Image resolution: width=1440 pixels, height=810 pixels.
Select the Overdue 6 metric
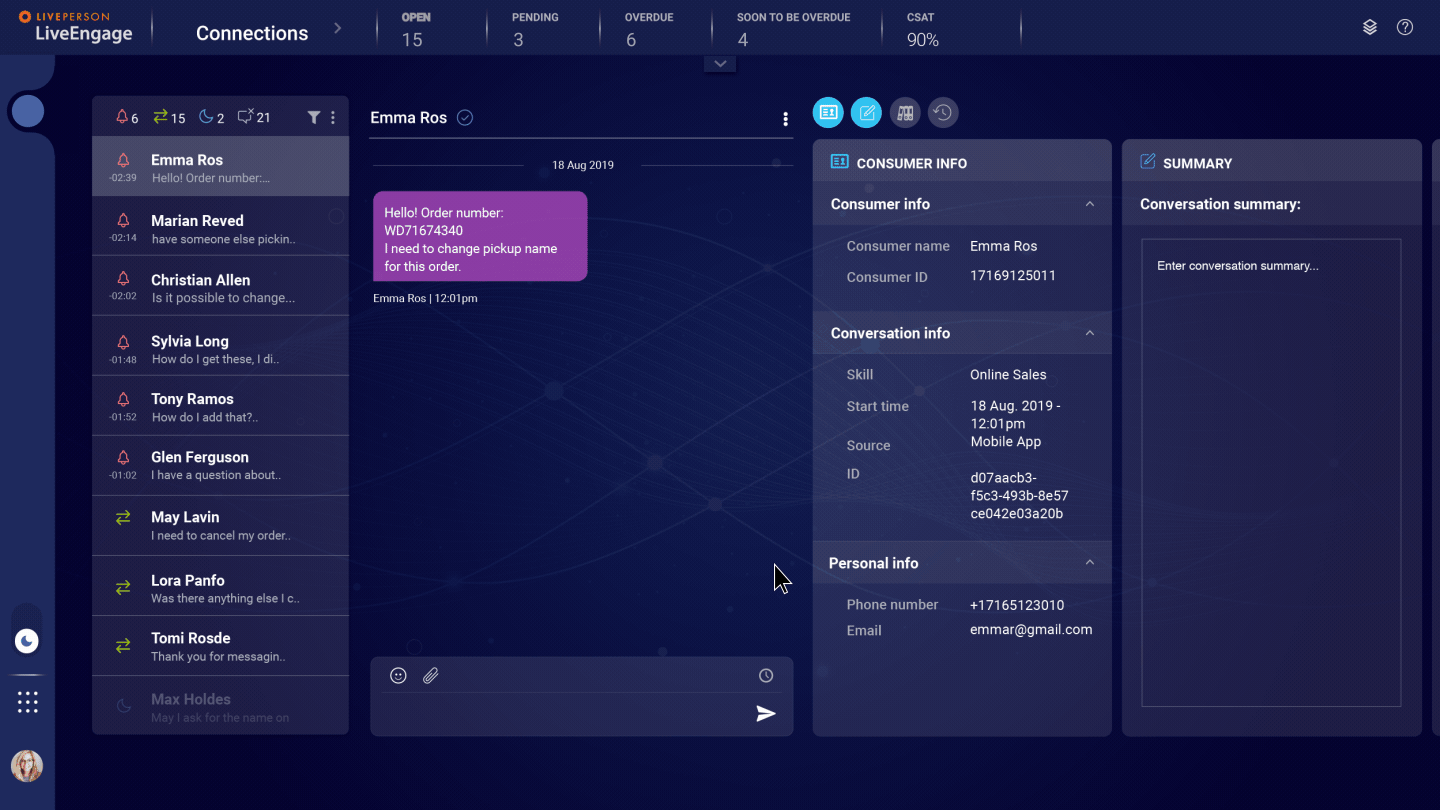click(x=649, y=30)
